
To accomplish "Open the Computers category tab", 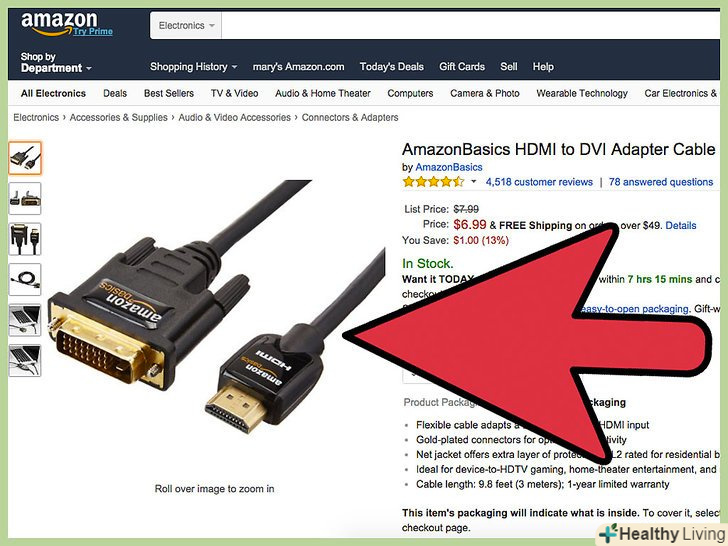I will 410,93.
